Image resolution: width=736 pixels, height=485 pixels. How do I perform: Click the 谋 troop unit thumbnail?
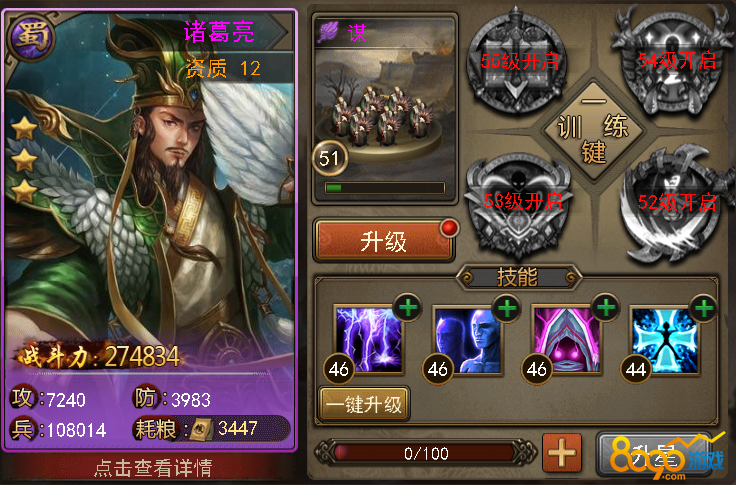(x=385, y=108)
